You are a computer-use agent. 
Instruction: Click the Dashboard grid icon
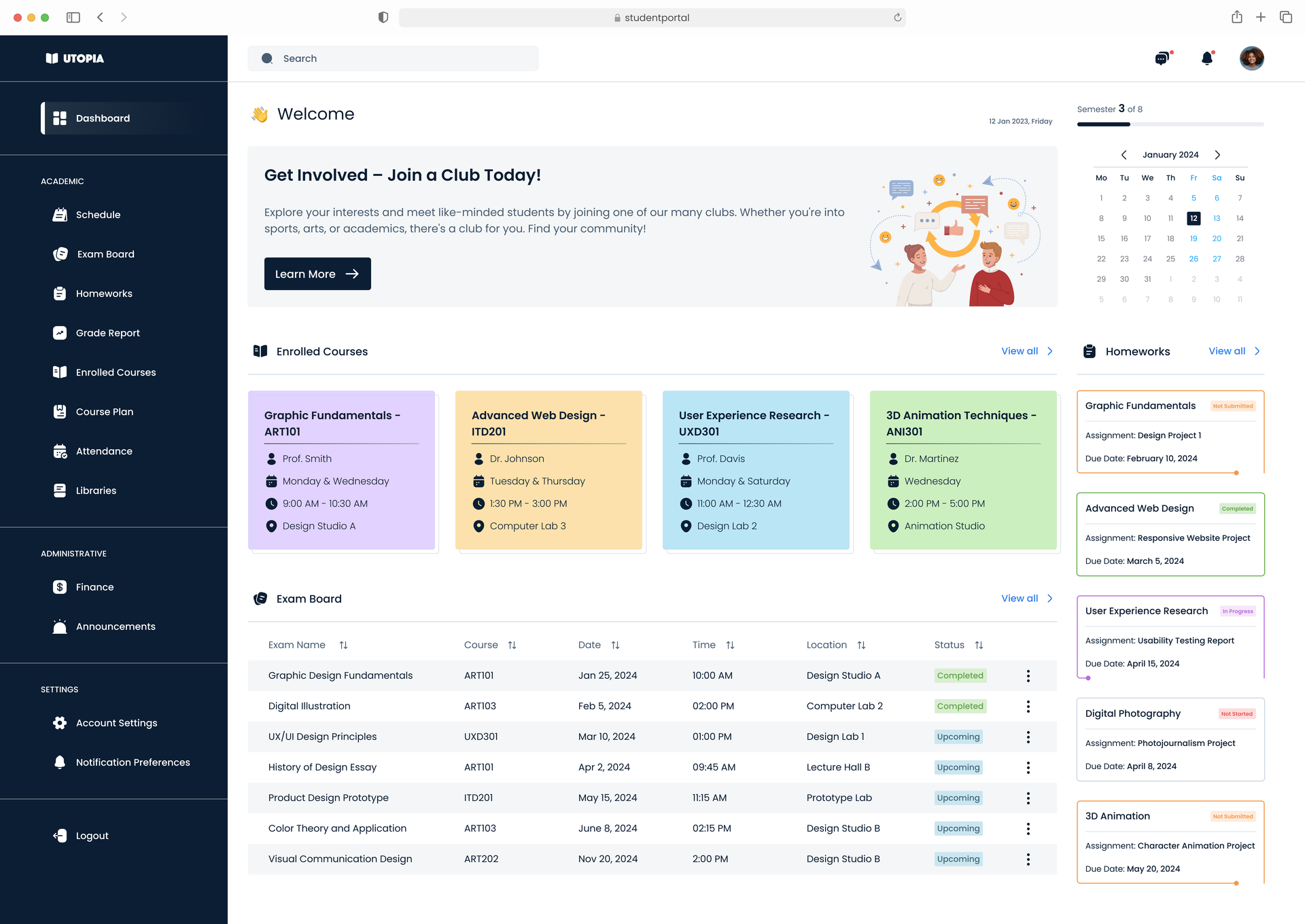point(60,118)
